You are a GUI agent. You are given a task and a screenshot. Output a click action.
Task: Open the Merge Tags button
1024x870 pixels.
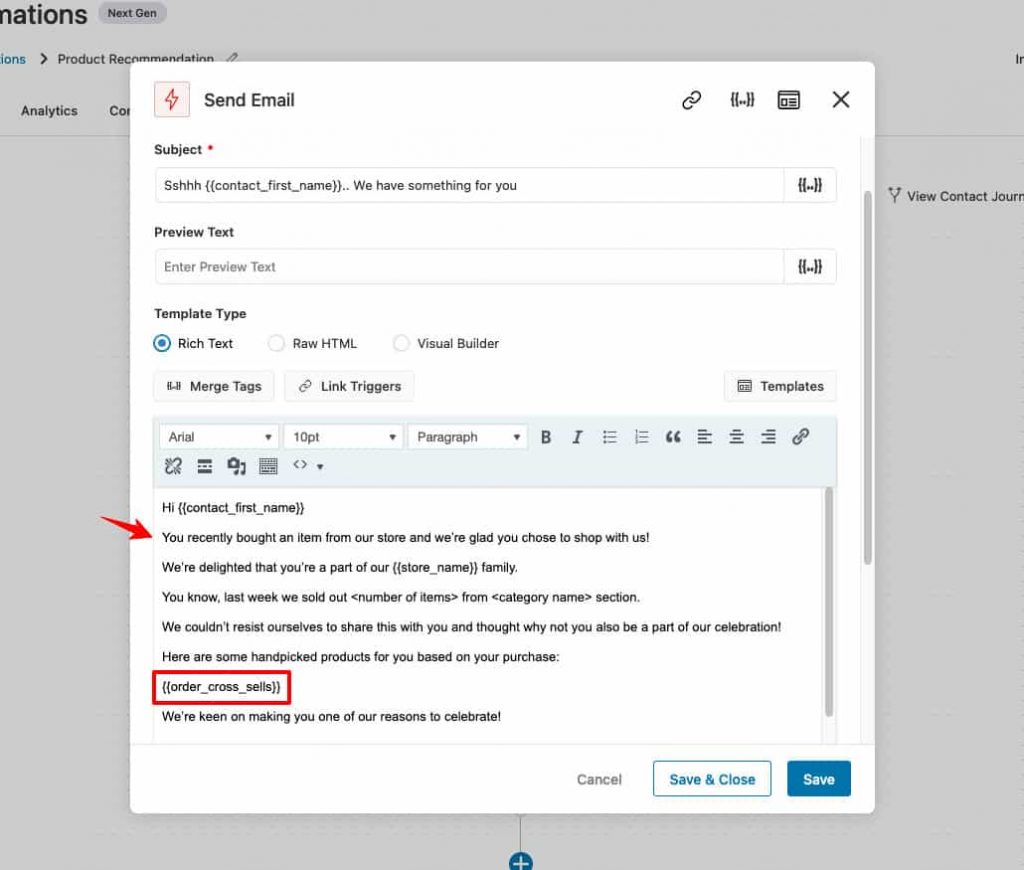click(x=214, y=387)
